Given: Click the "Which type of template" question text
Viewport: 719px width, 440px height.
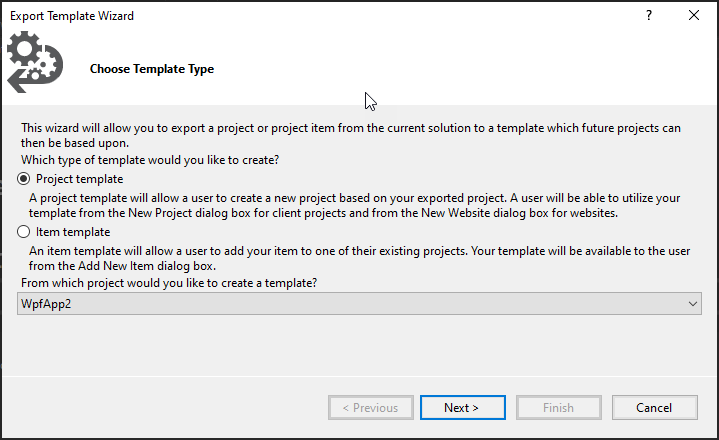Looking at the screenshot, I should pos(150,160).
